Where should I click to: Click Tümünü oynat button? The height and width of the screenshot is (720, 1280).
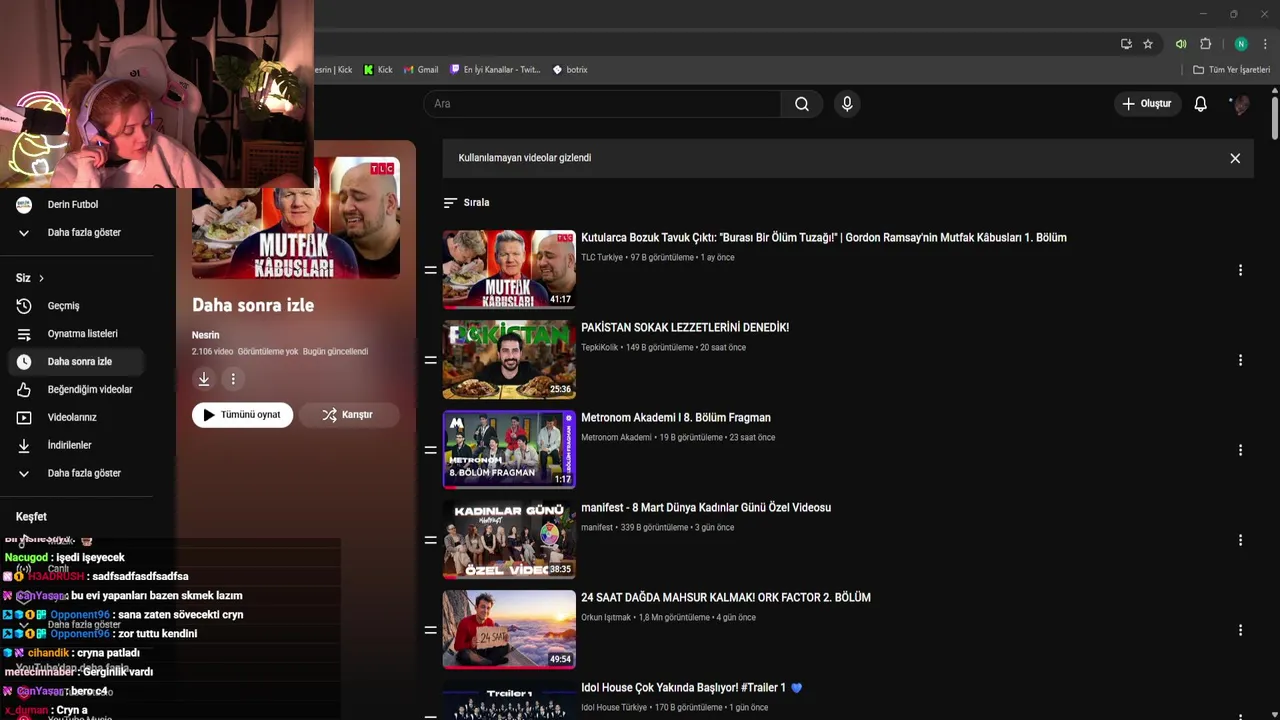242,415
